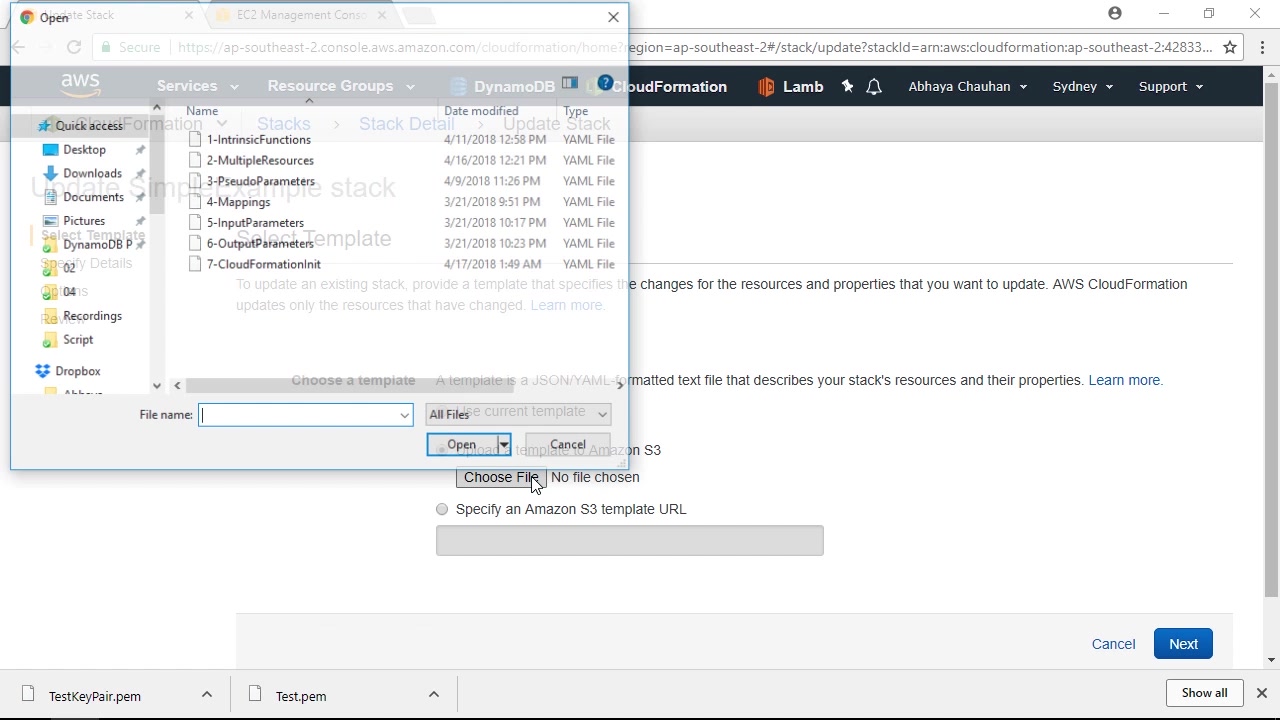
Task: Click the Pictures icon in navigation pane
Action: pyautogui.click(x=51, y=221)
